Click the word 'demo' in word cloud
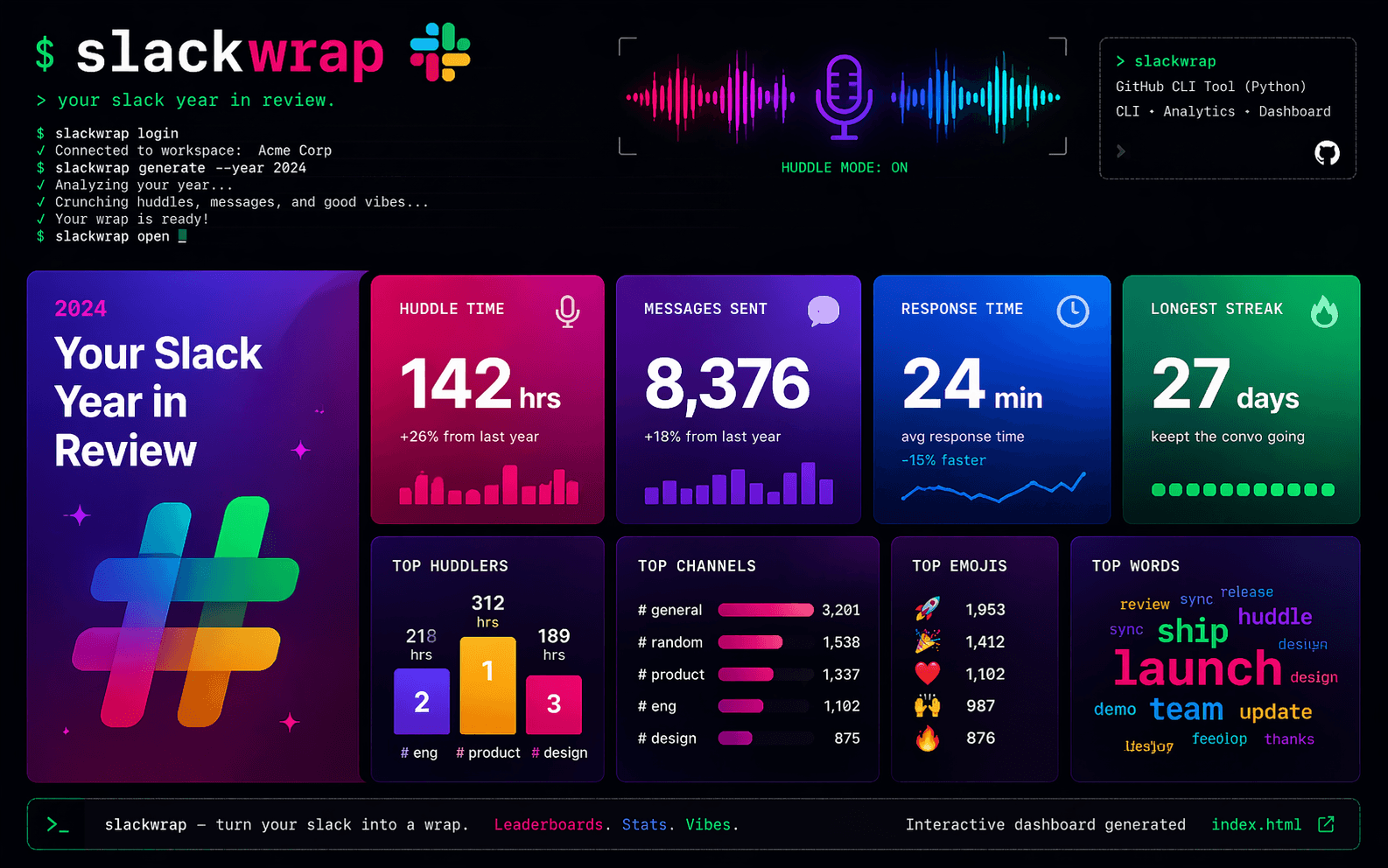Screen dimensions: 1388x868 click(1115, 710)
